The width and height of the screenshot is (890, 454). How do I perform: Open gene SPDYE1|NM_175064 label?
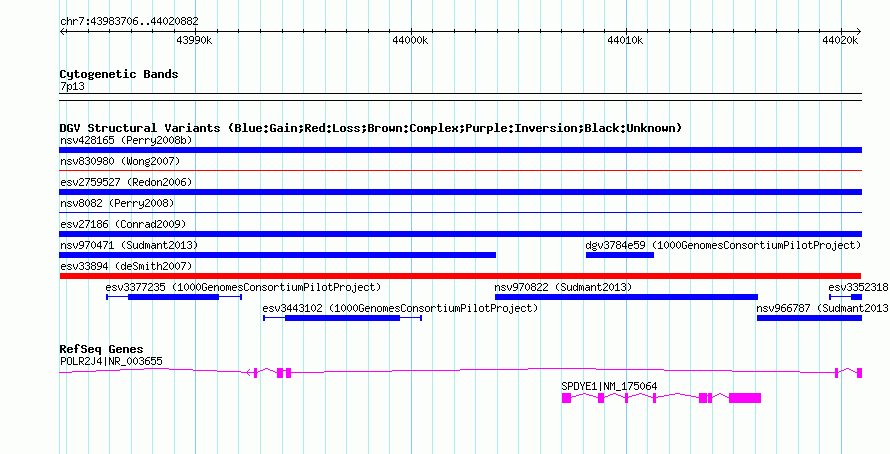[x=609, y=386]
